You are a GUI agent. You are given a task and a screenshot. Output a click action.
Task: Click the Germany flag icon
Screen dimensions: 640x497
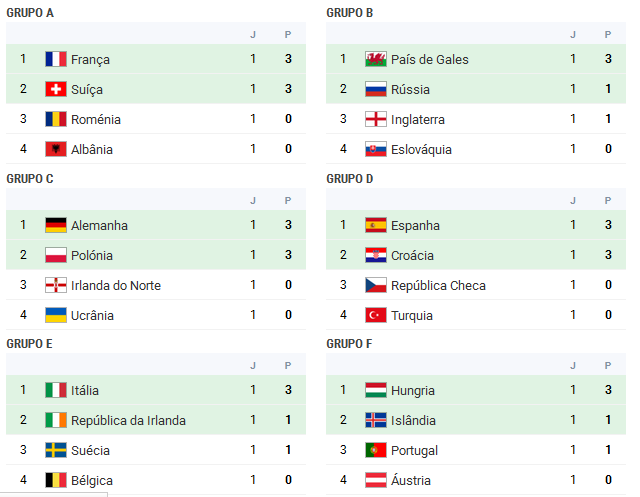[56, 225]
